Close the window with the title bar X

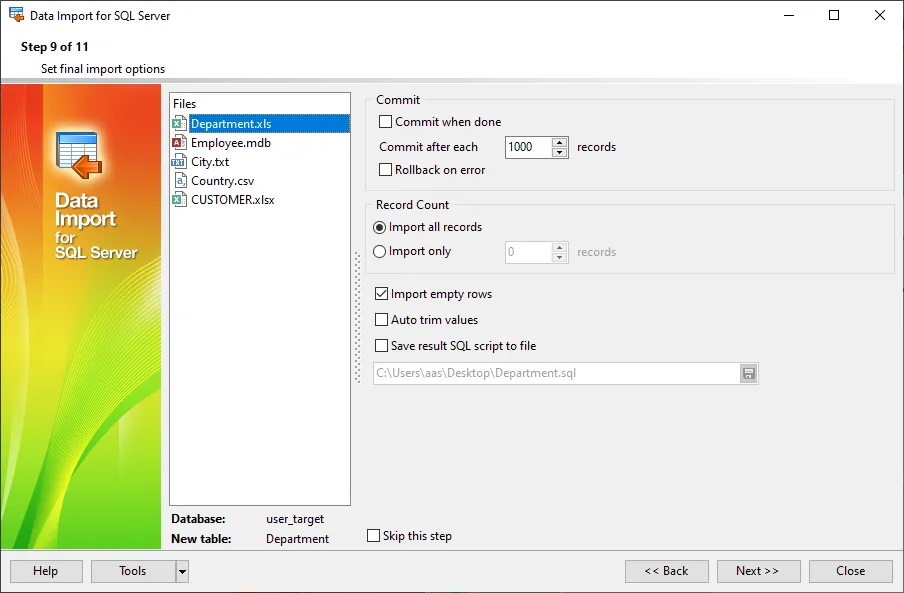click(x=880, y=16)
